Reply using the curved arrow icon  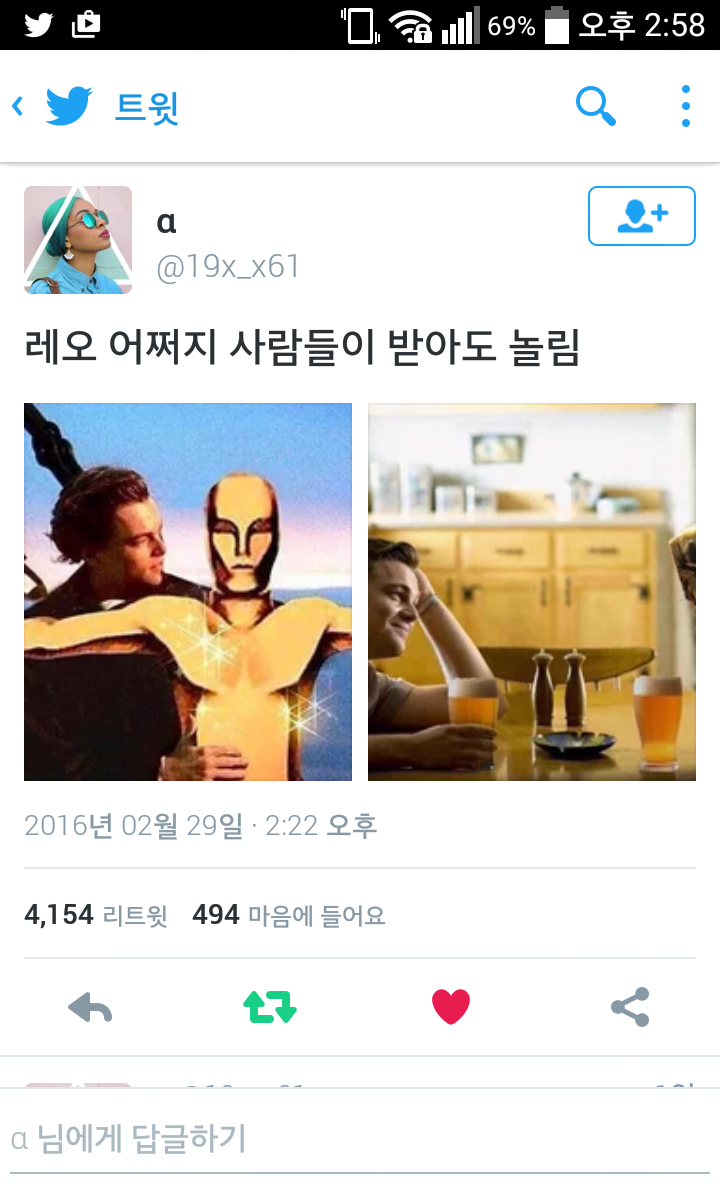pos(90,1007)
